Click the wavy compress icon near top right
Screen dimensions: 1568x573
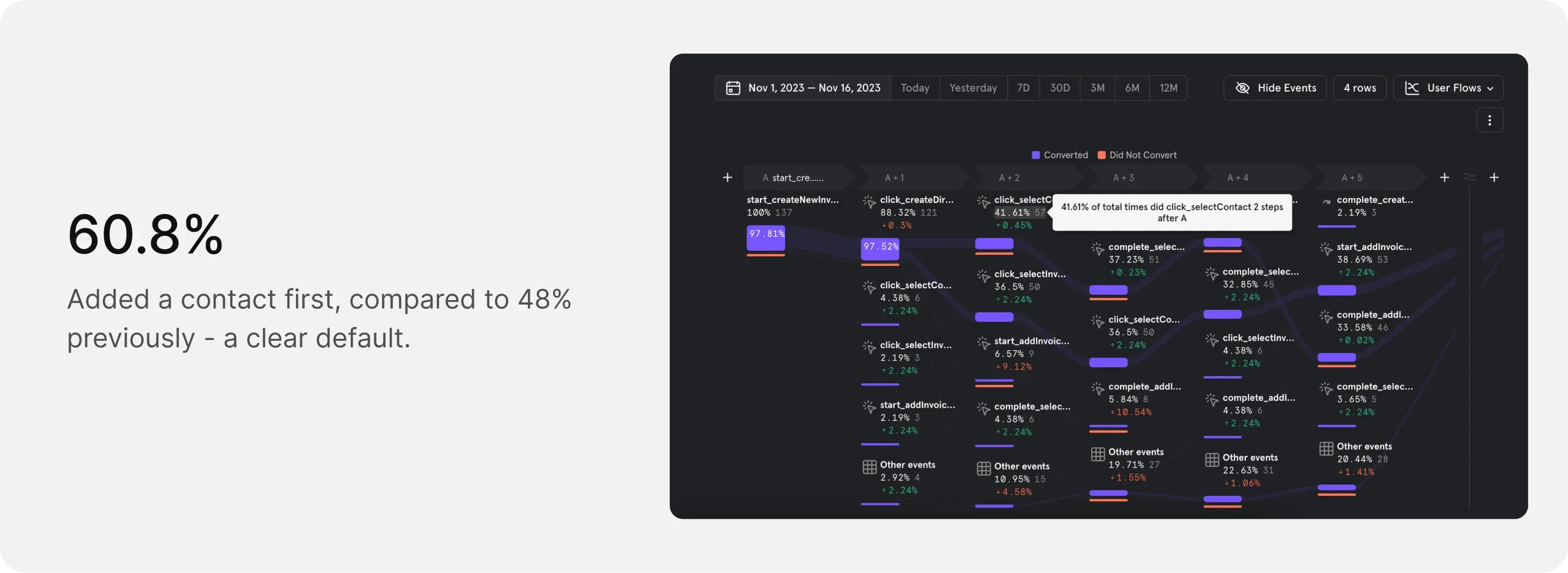[x=1469, y=177]
